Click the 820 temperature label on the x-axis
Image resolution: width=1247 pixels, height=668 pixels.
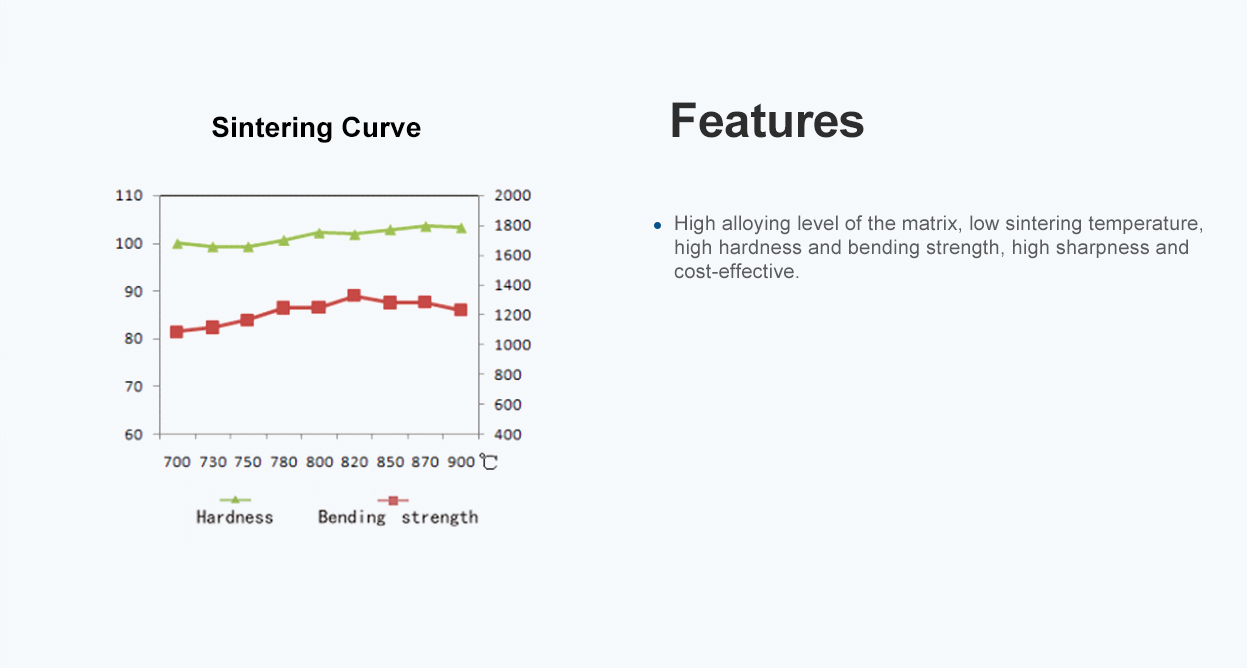coord(355,462)
